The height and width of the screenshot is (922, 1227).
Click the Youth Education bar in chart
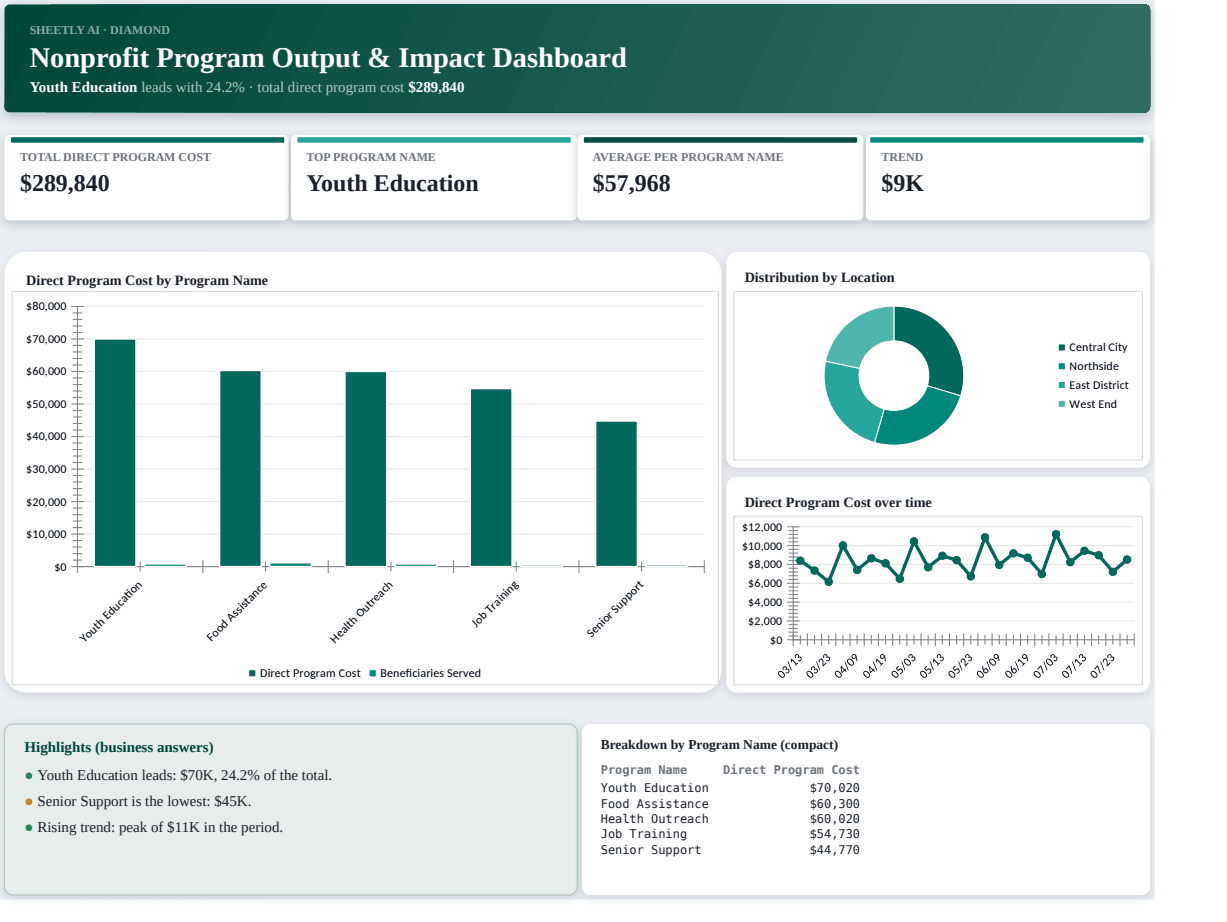click(x=115, y=453)
